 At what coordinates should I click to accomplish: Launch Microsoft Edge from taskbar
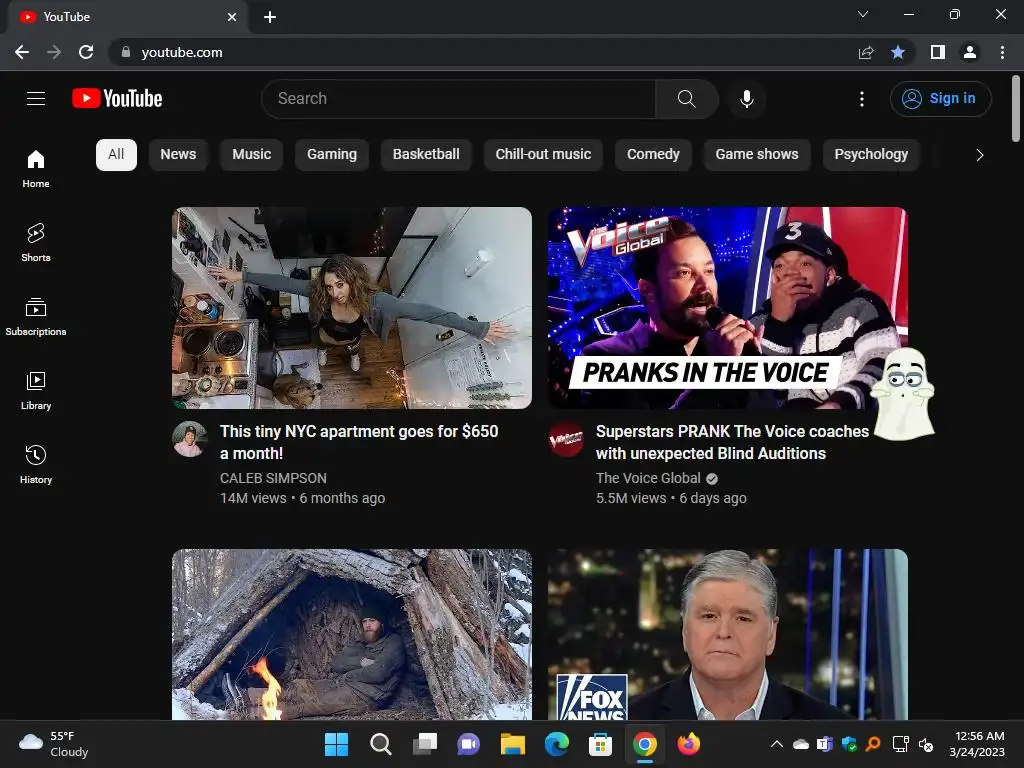click(x=556, y=744)
